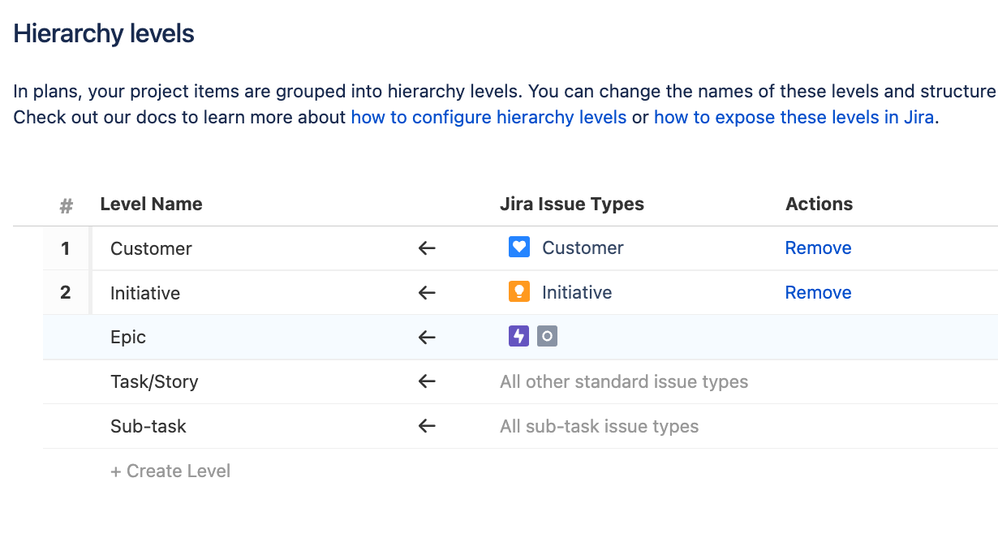This screenshot has height=534, width=998.
Task: Open the 'how to configure hierarchy levels' link
Action: pyautogui.click(x=488, y=117)
